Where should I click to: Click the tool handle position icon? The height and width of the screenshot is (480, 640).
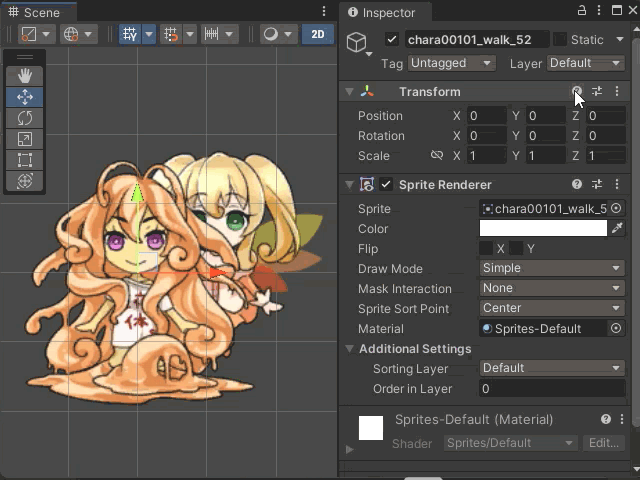(x=29, y=34)
